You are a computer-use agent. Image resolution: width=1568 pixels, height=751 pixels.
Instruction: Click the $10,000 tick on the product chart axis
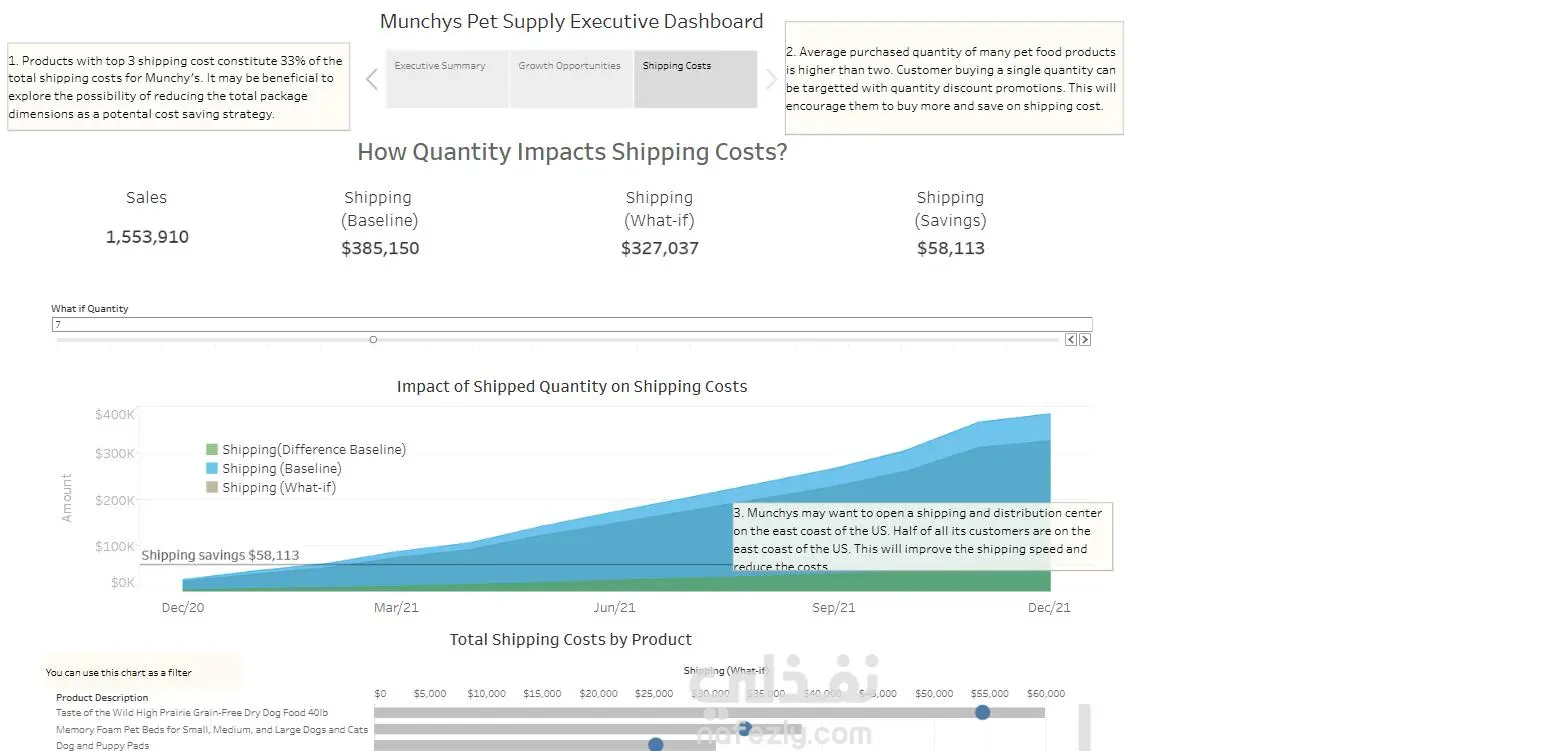pyautogui.click(x=486, y=694)
